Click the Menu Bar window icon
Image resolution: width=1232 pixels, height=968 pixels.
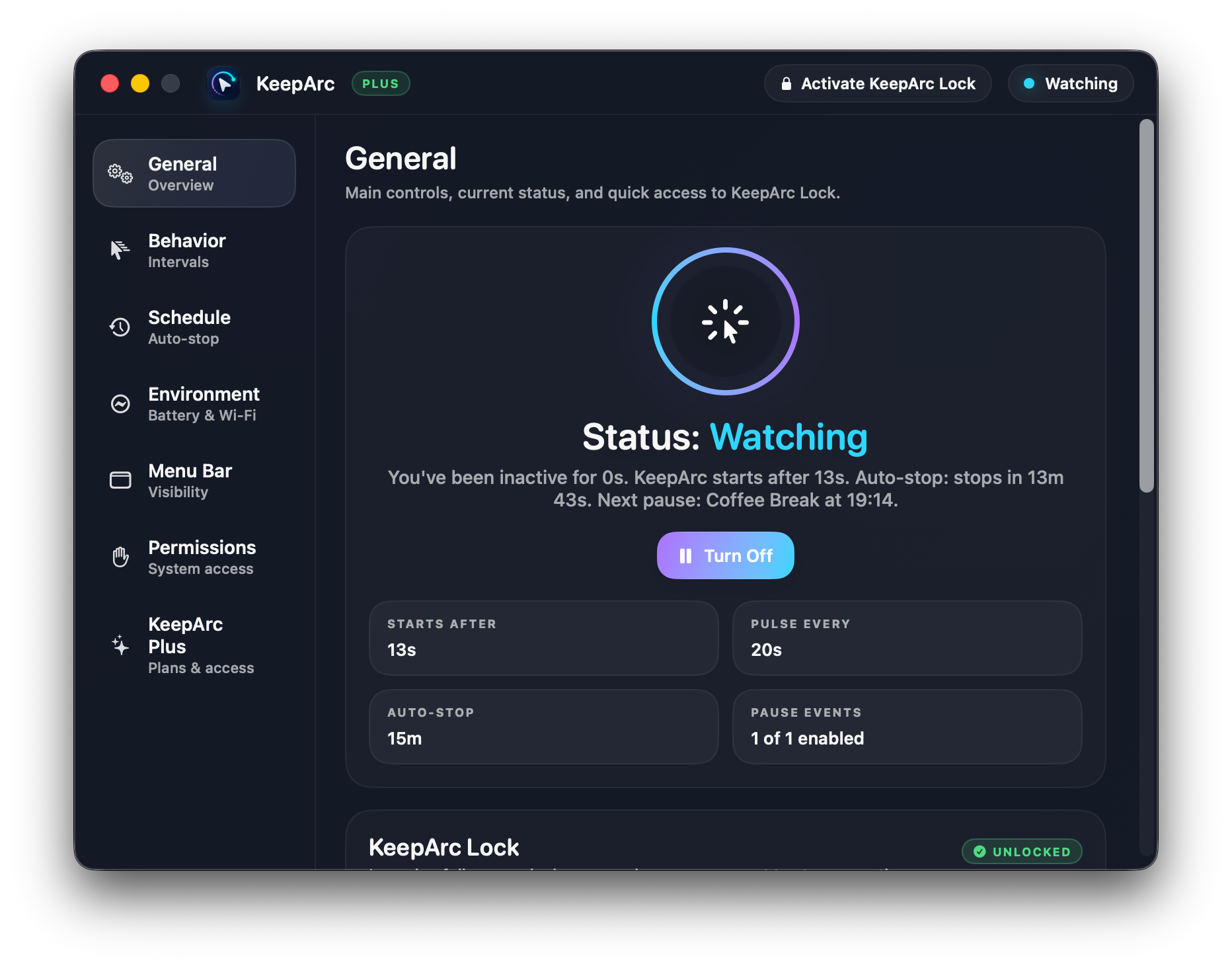point(120,480)
